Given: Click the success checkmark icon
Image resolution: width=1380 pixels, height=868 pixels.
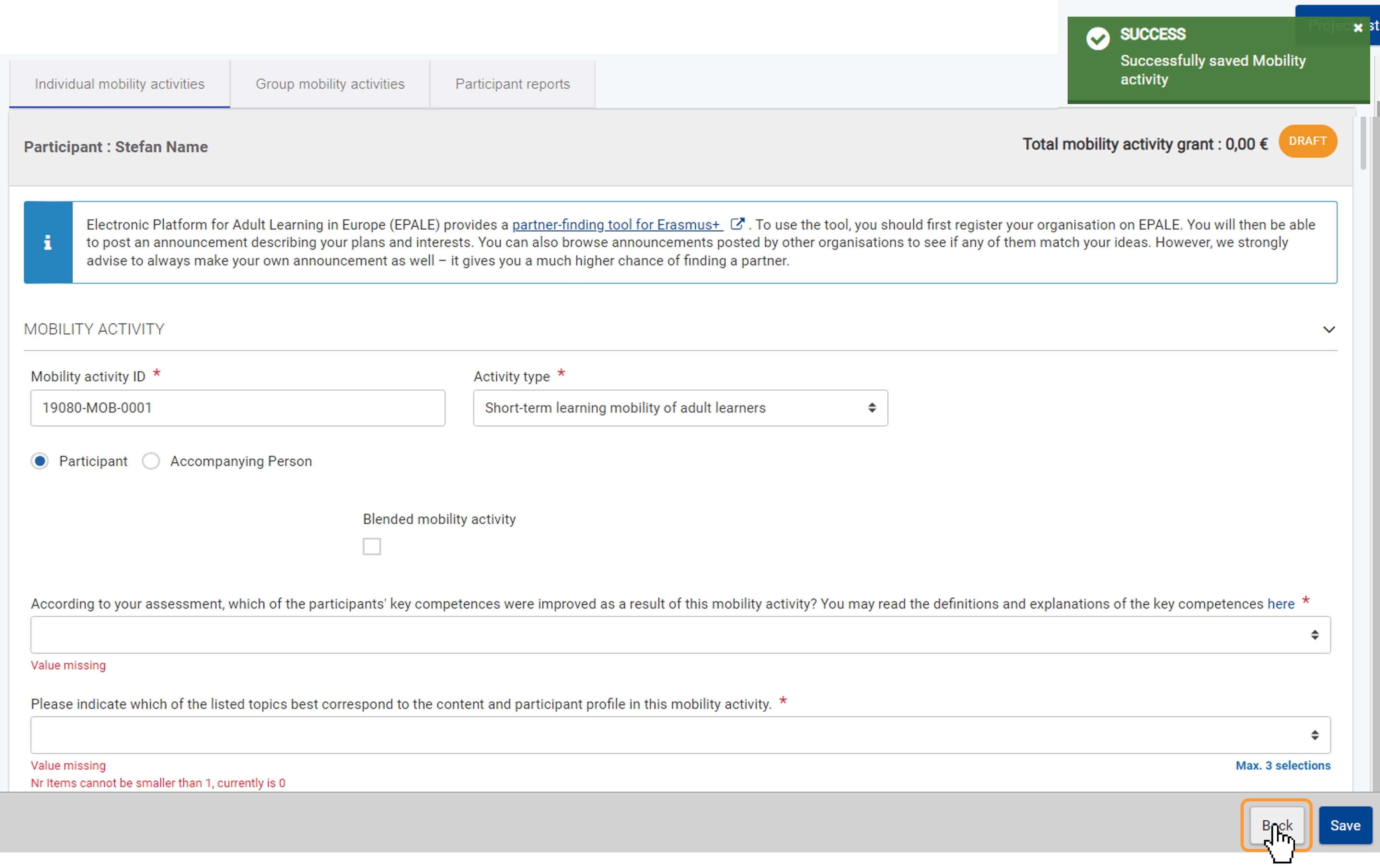Looking at the screenshot, I should (1097, 38).
